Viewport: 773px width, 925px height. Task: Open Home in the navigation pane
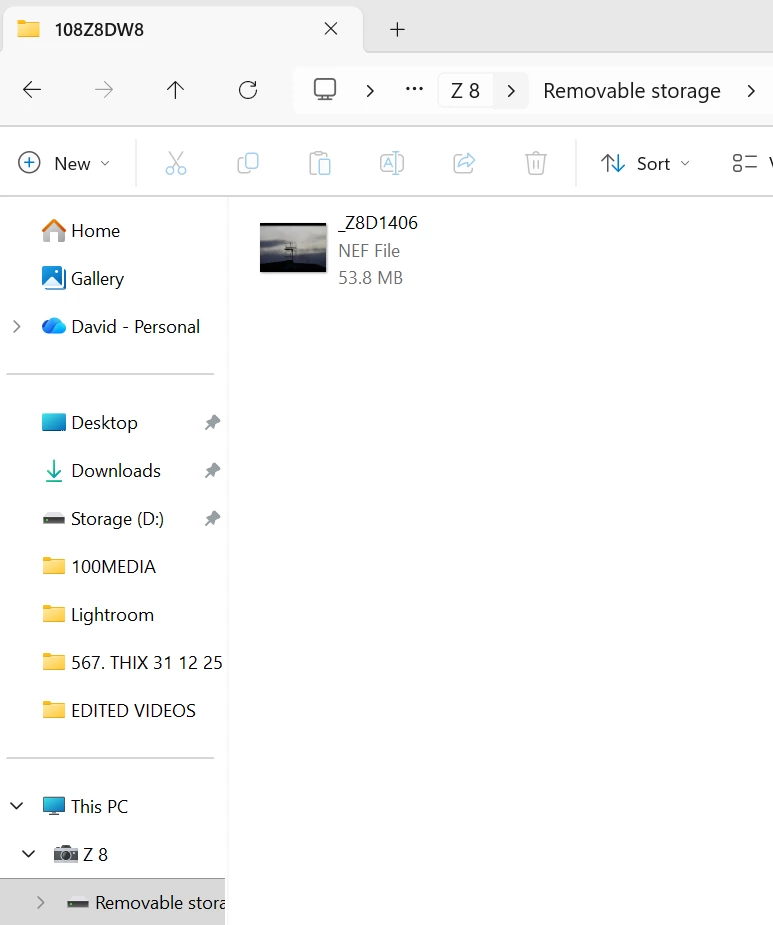[x=95, y=230]
